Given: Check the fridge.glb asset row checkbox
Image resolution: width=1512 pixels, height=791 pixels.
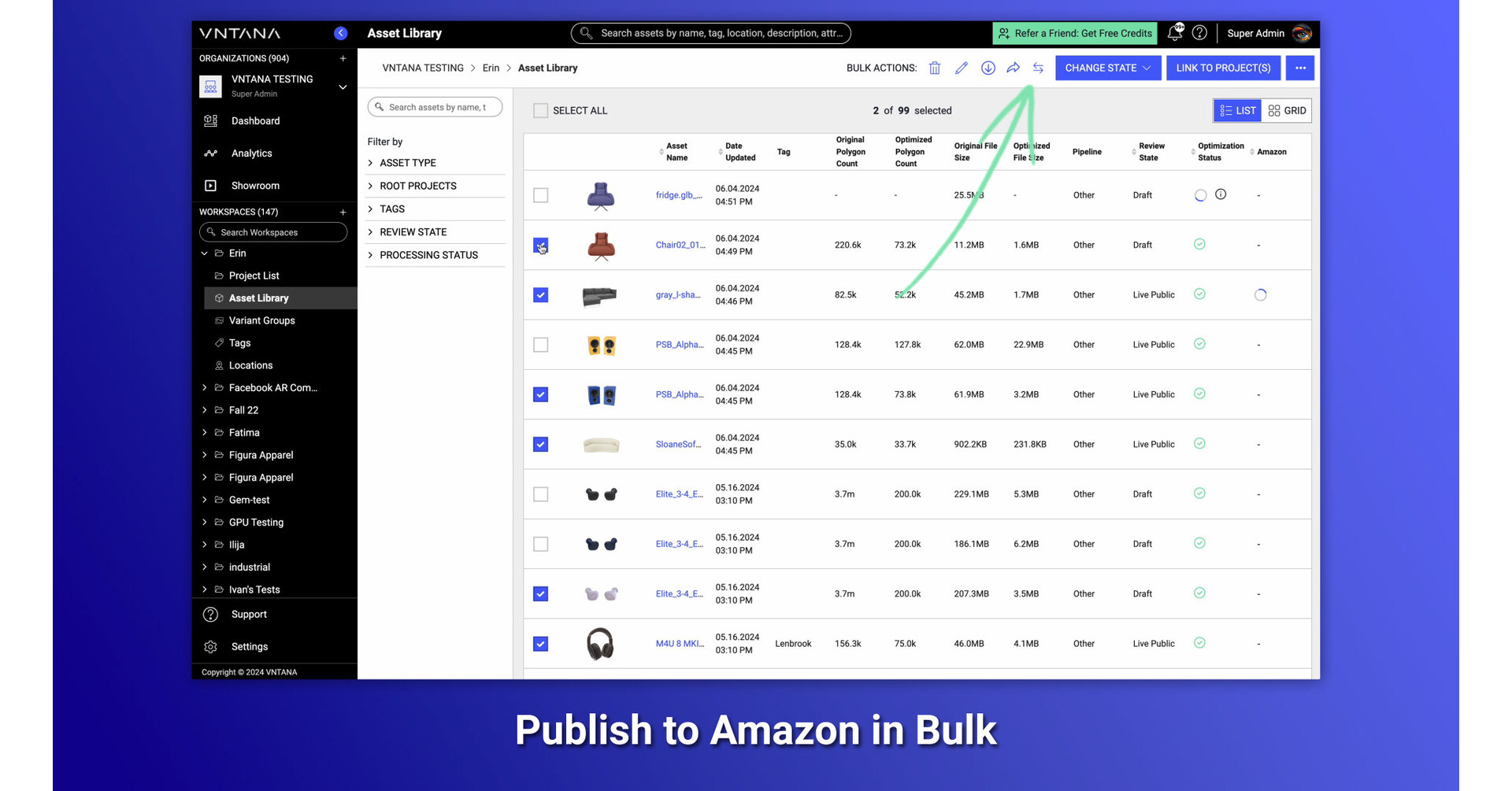Looking at the screenshot, I should [x=540, y=195].
